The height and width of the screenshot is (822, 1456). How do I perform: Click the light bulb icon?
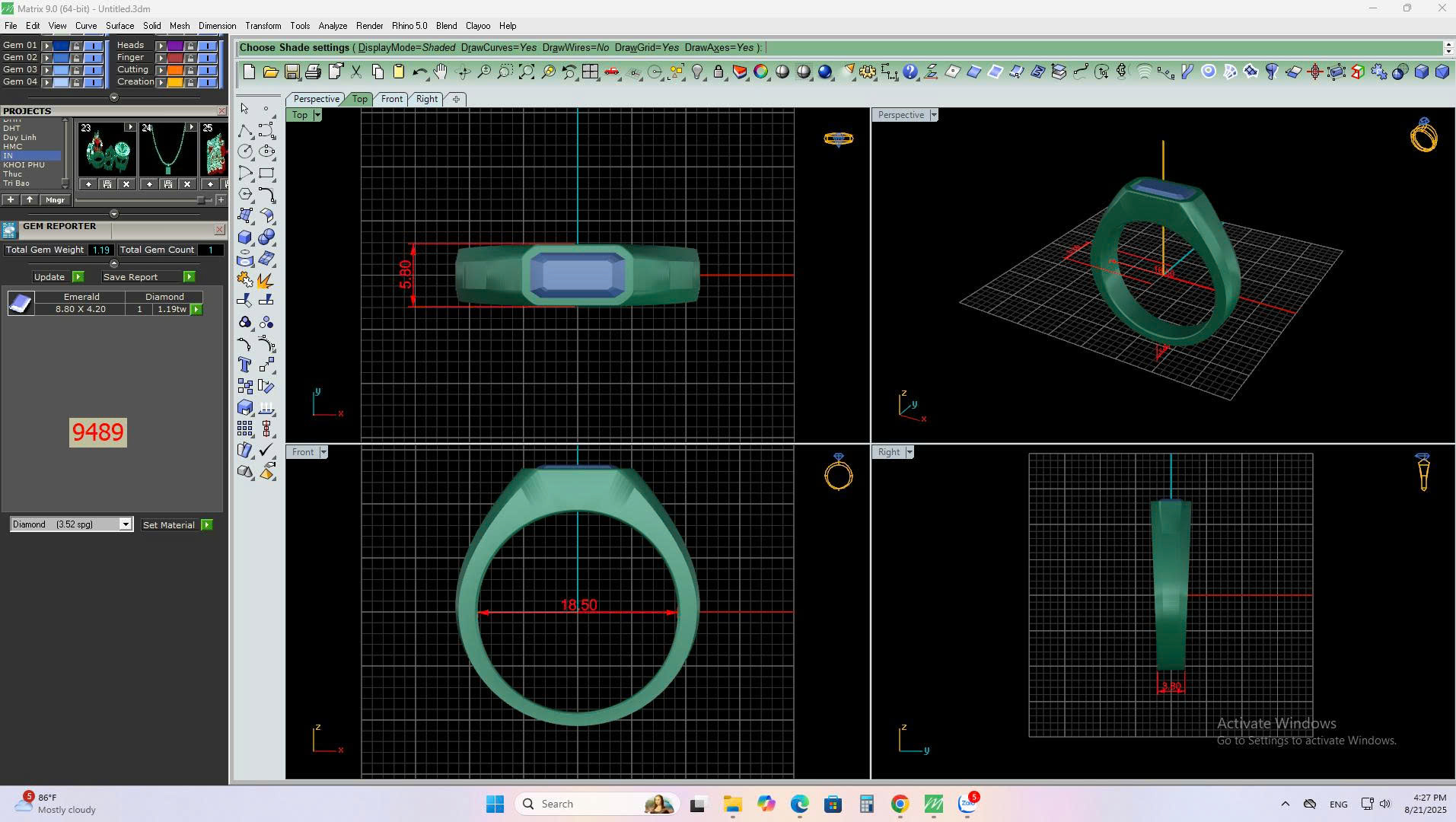tap(697, 72)
